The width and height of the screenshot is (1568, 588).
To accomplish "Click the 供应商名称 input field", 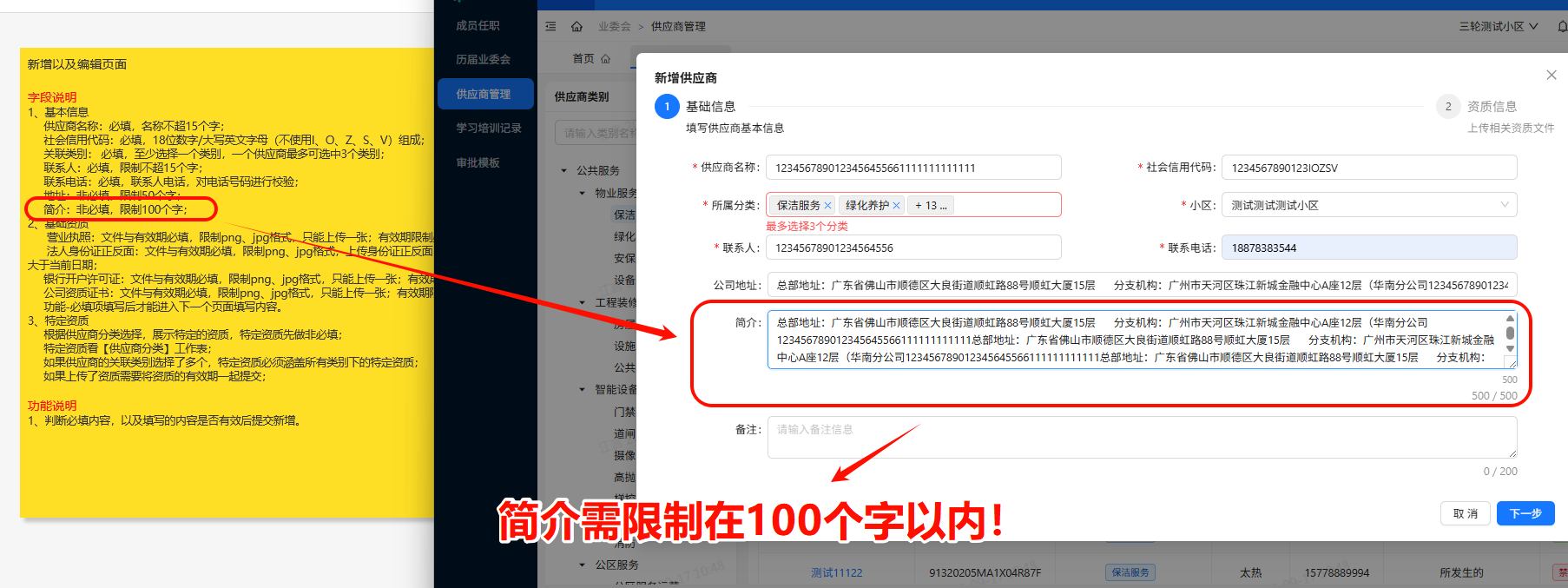I will click(913, 168).
